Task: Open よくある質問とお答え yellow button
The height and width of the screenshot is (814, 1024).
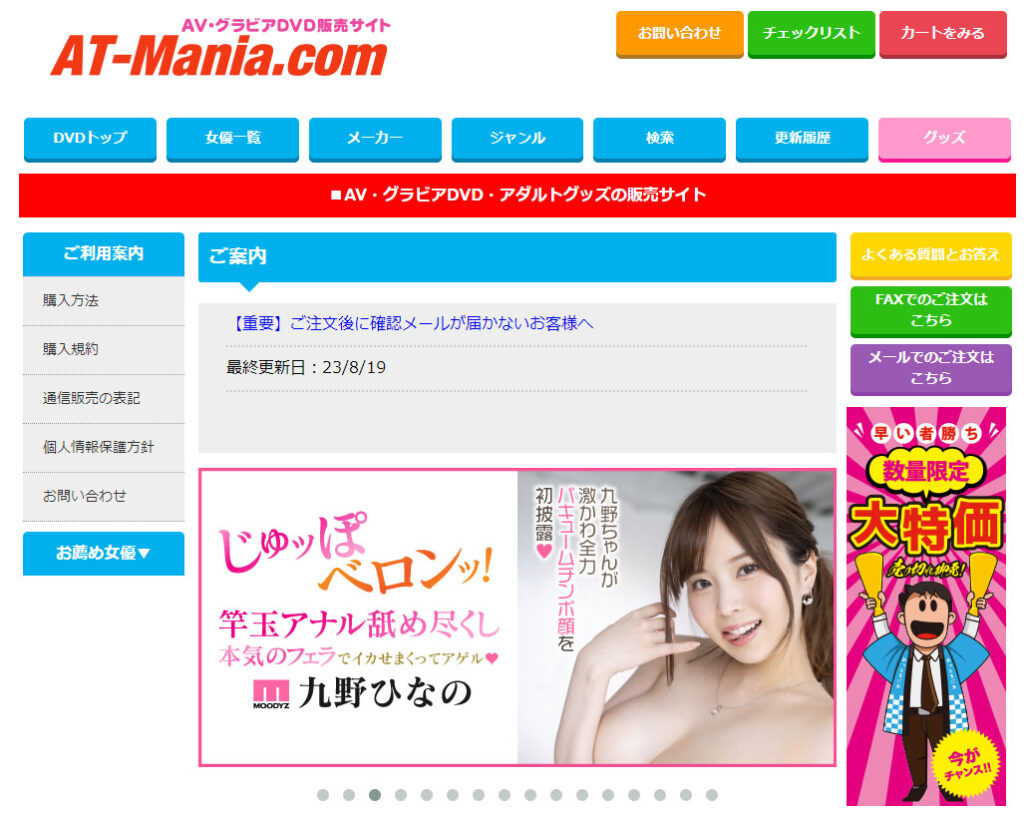Action: pyautogui.click(x=931, y=255)
